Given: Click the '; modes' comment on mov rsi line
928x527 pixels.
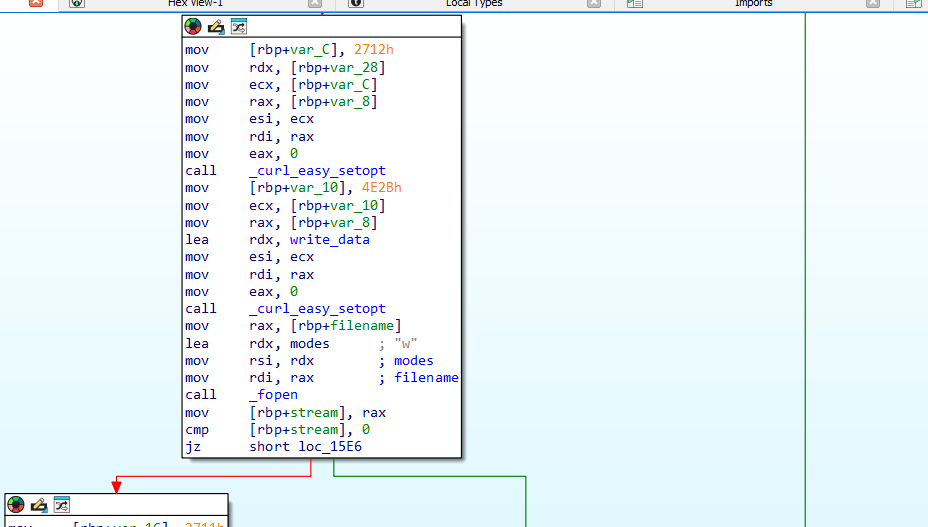Looking at the screenshot, I should tap(406, 361).
